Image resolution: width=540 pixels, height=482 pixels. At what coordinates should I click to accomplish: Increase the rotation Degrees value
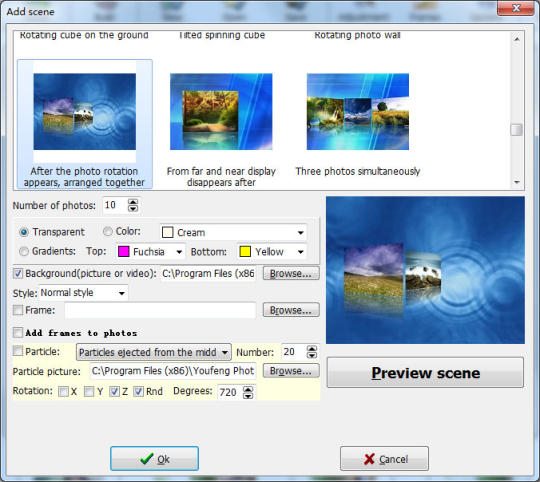click(248, 389)
